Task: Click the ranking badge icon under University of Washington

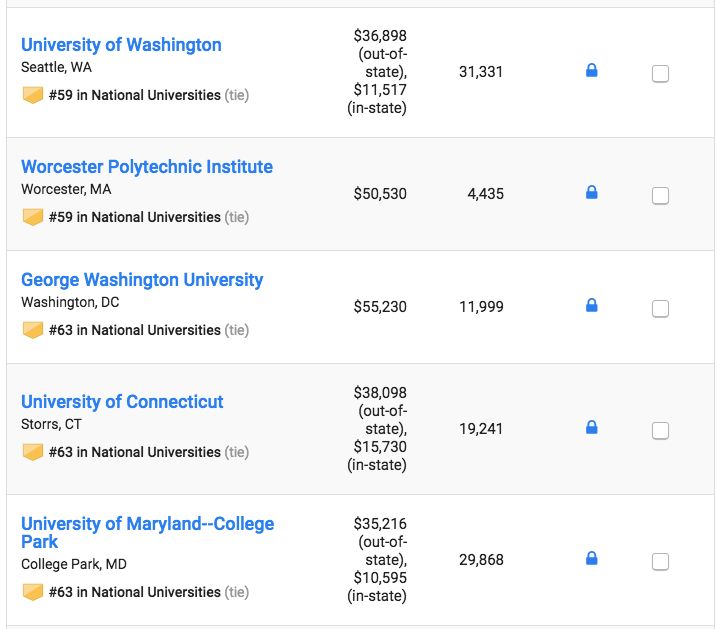Action: 32,95
